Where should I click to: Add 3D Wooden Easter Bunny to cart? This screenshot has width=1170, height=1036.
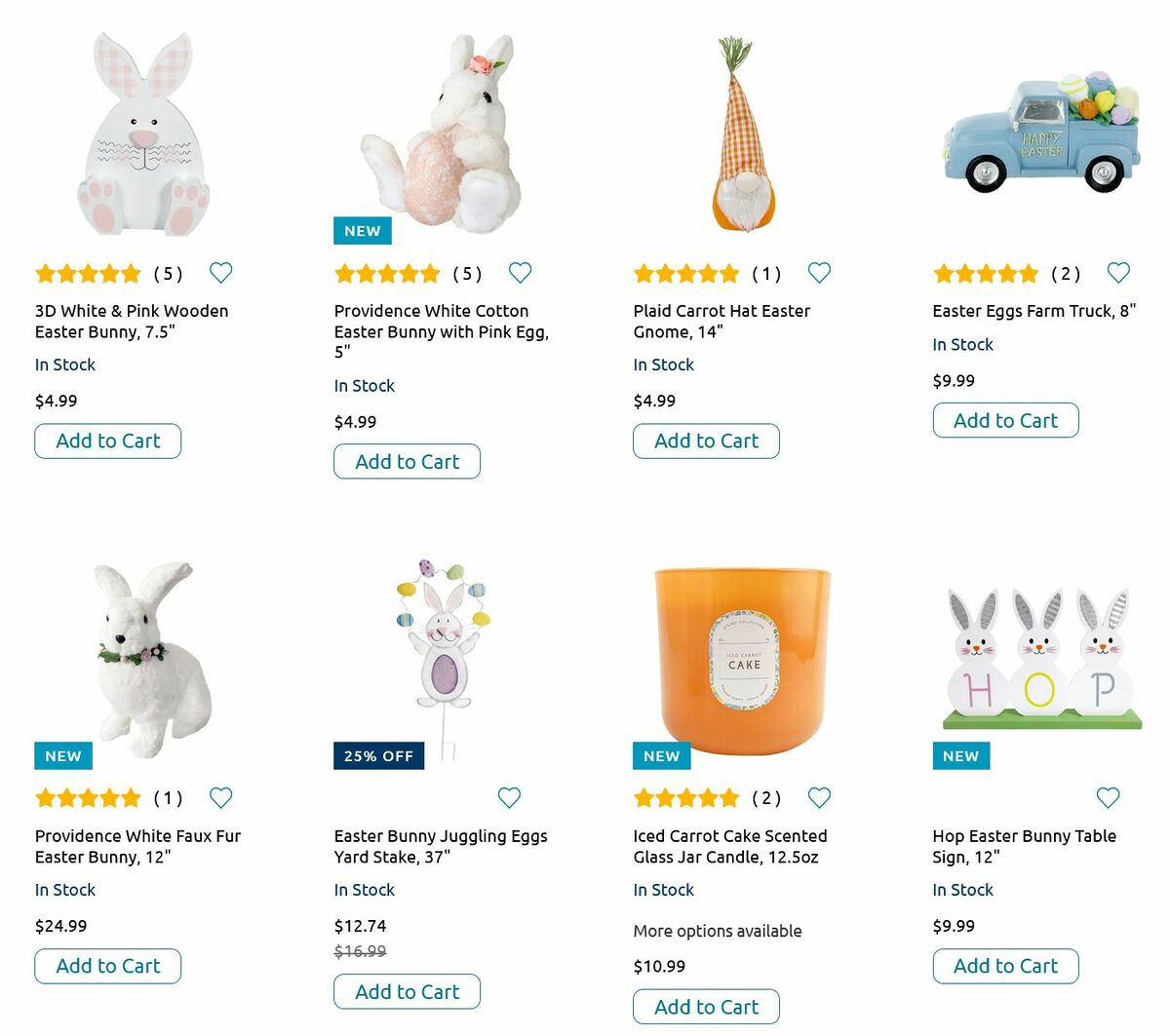pos(108,441)
